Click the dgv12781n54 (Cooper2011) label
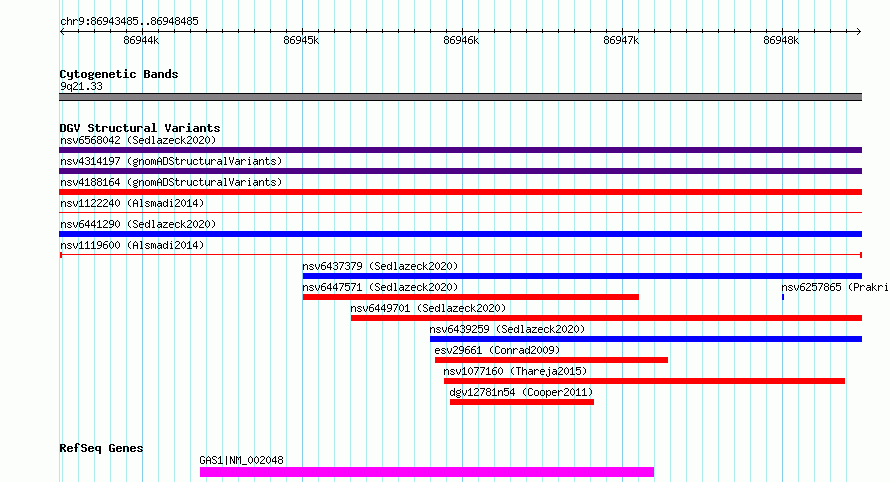This screenshot has width=890, height=482. point(521,392)
